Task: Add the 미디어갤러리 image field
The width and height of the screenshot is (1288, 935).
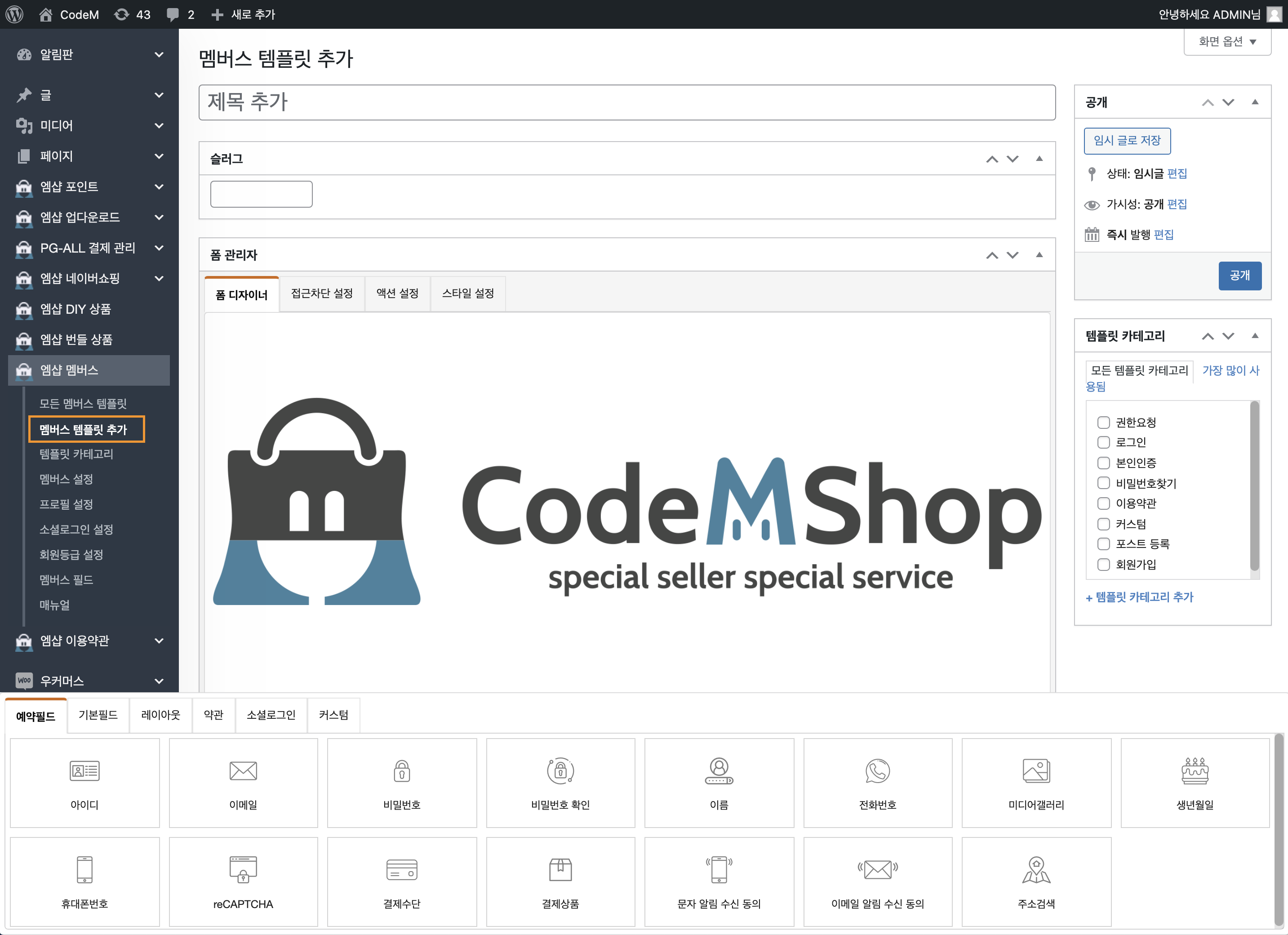Action: coord(1036,782)
